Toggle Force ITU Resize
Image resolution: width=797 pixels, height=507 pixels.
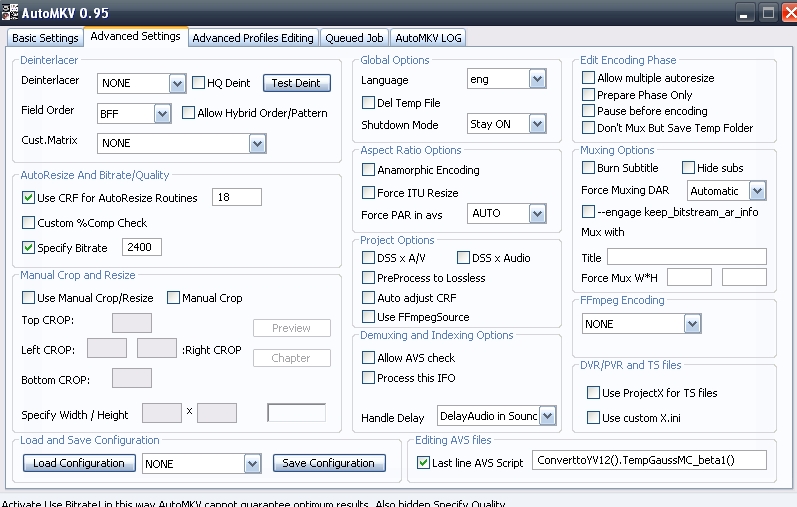[368, 192]
